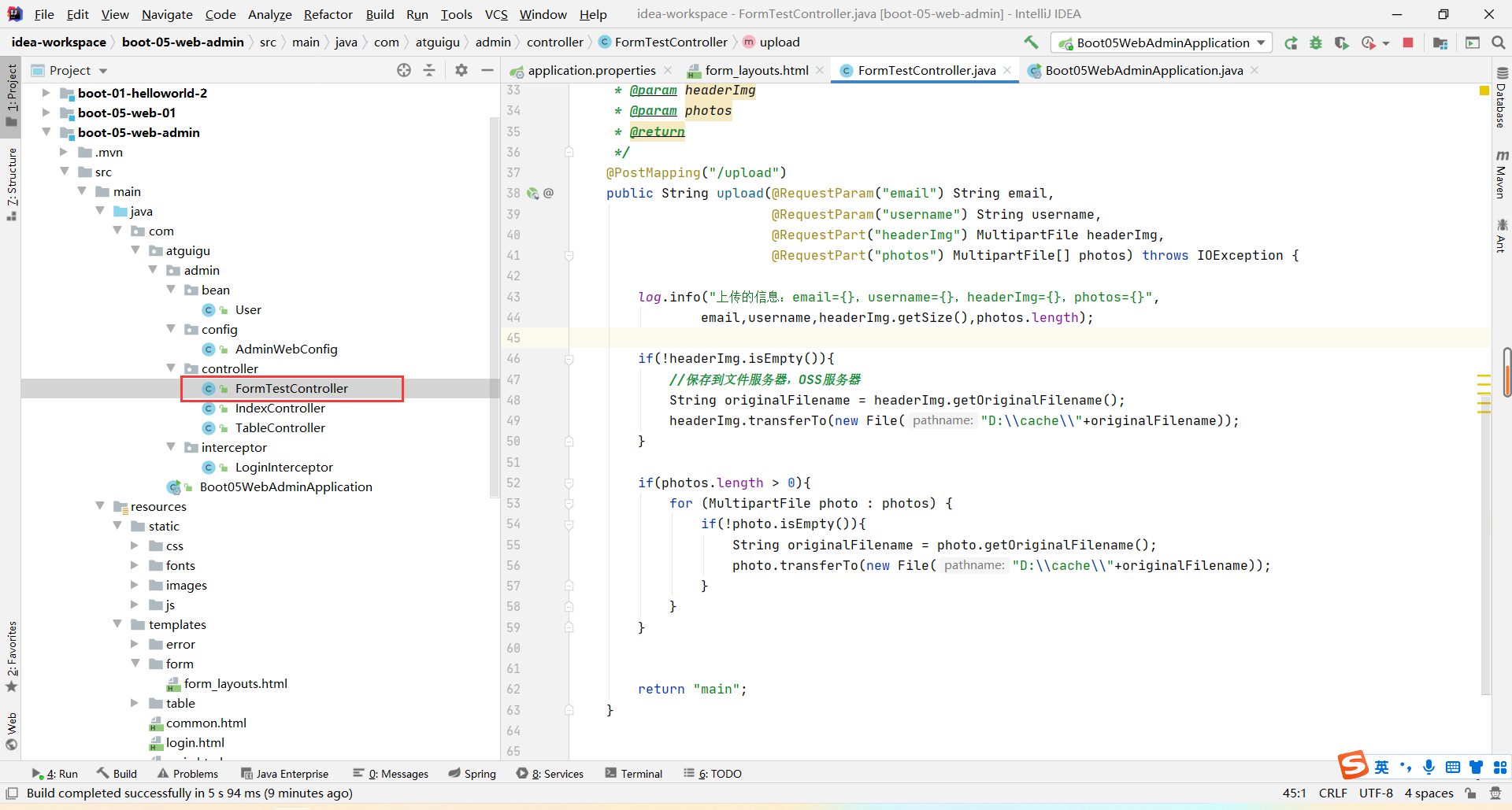1512x810 pixels.
Task: Open the Refactor menu
Action: click(328, 14)
